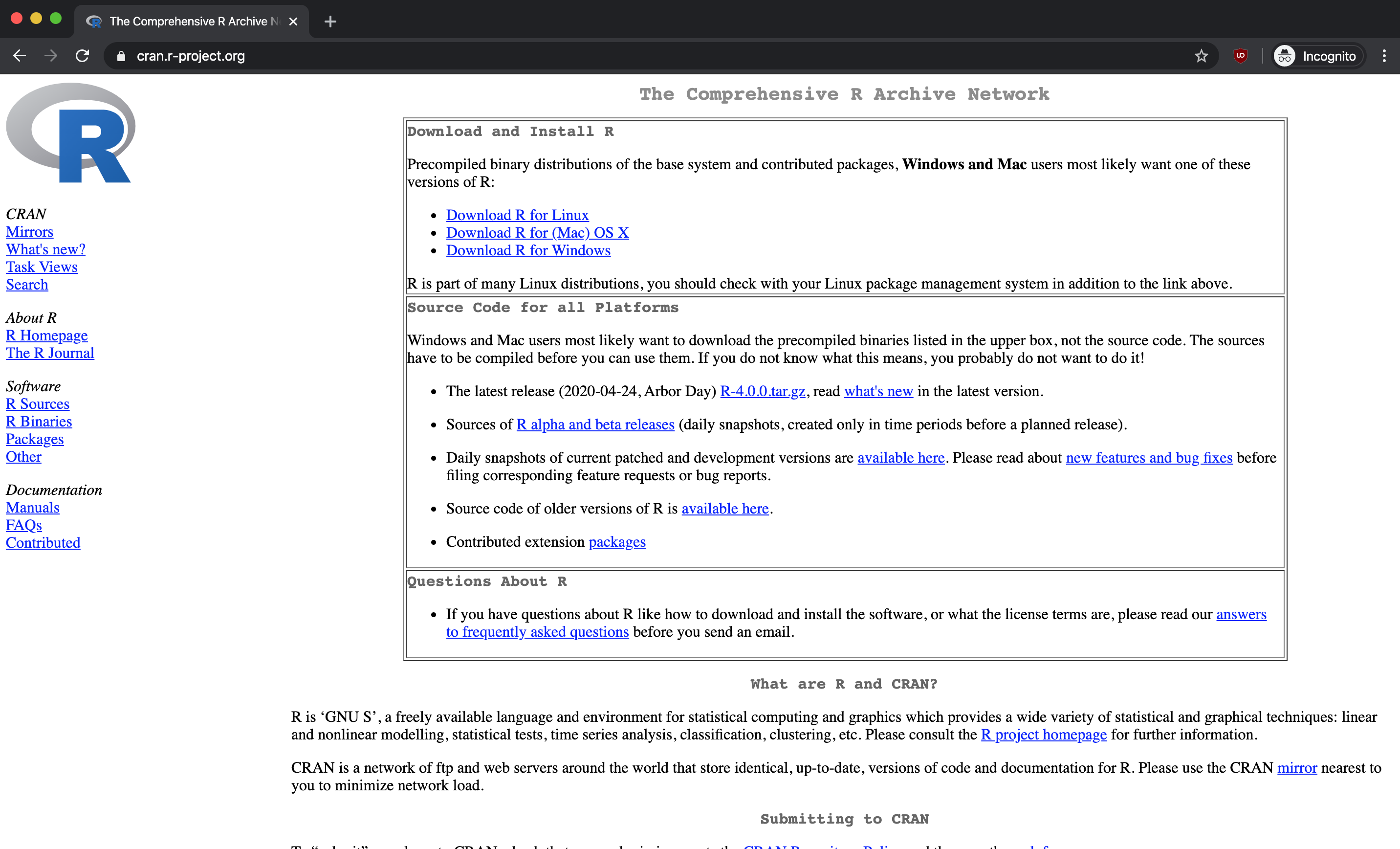Open Download R for Windows
This screenshot has width=1400, height=849.
pos(528,250)
